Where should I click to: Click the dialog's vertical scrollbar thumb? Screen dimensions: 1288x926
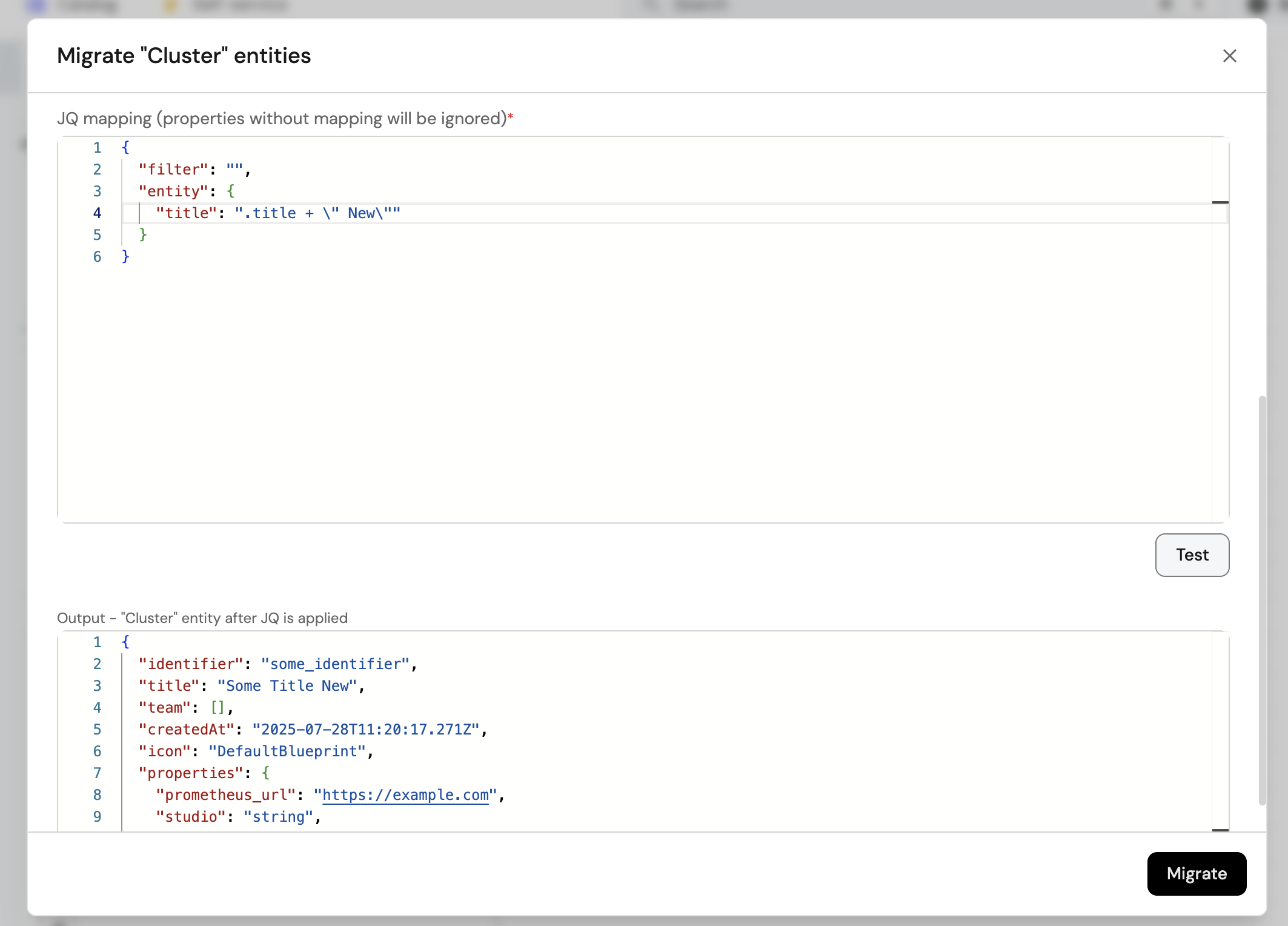[x=1262, y=600]
